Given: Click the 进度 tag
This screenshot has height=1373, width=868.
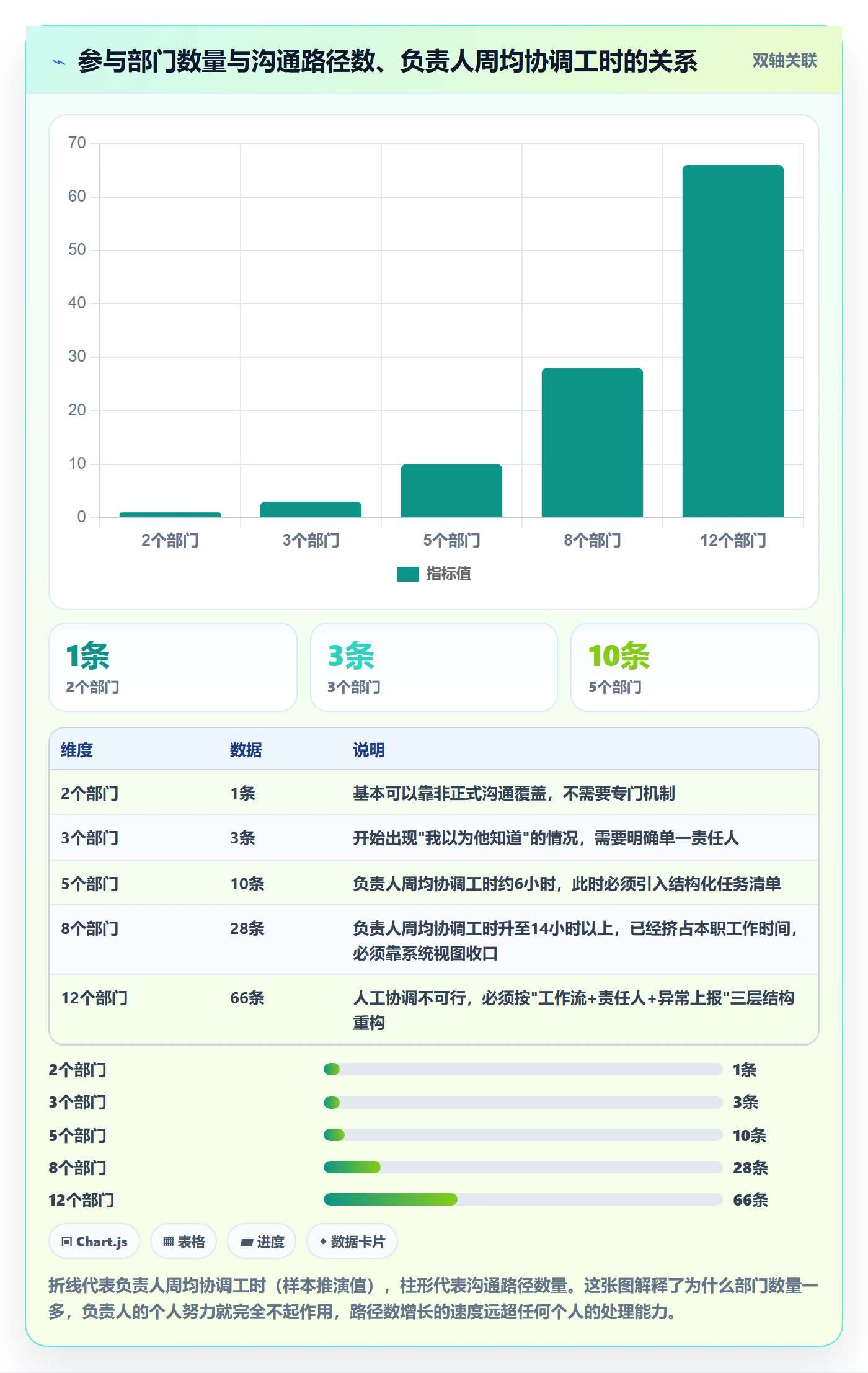Looking at the screenshot, I should click(x=262, y=1242).
